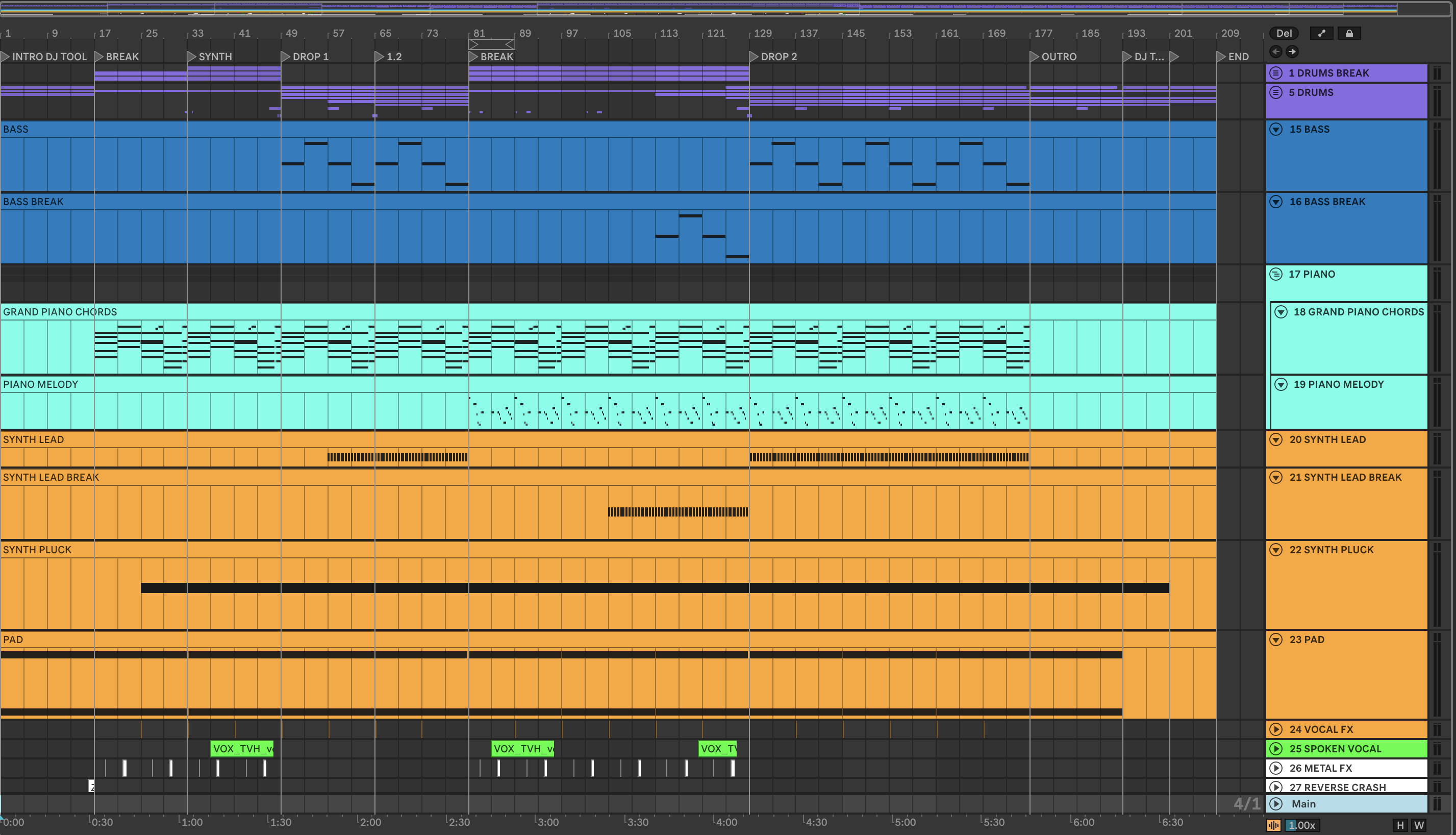Select the 20 SYNTH LEAD track name
This screenshot has width=1456, height=835.
tap(1327, 439)
